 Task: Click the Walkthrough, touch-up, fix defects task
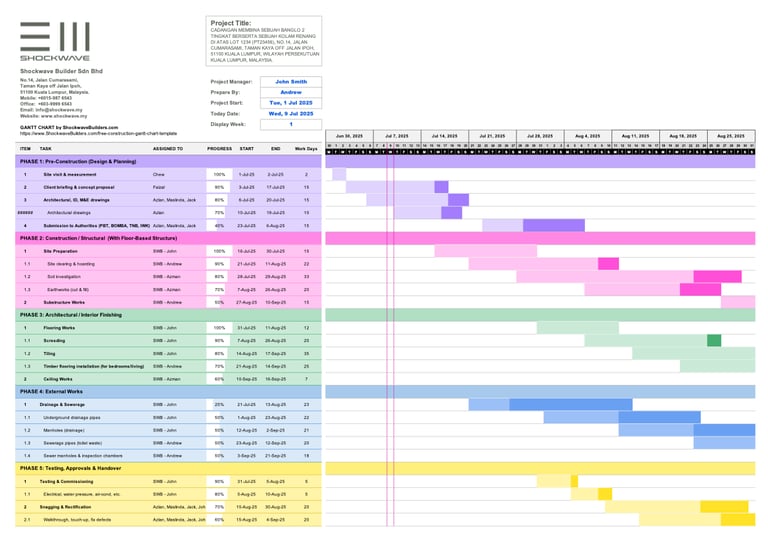click(77, 520)
